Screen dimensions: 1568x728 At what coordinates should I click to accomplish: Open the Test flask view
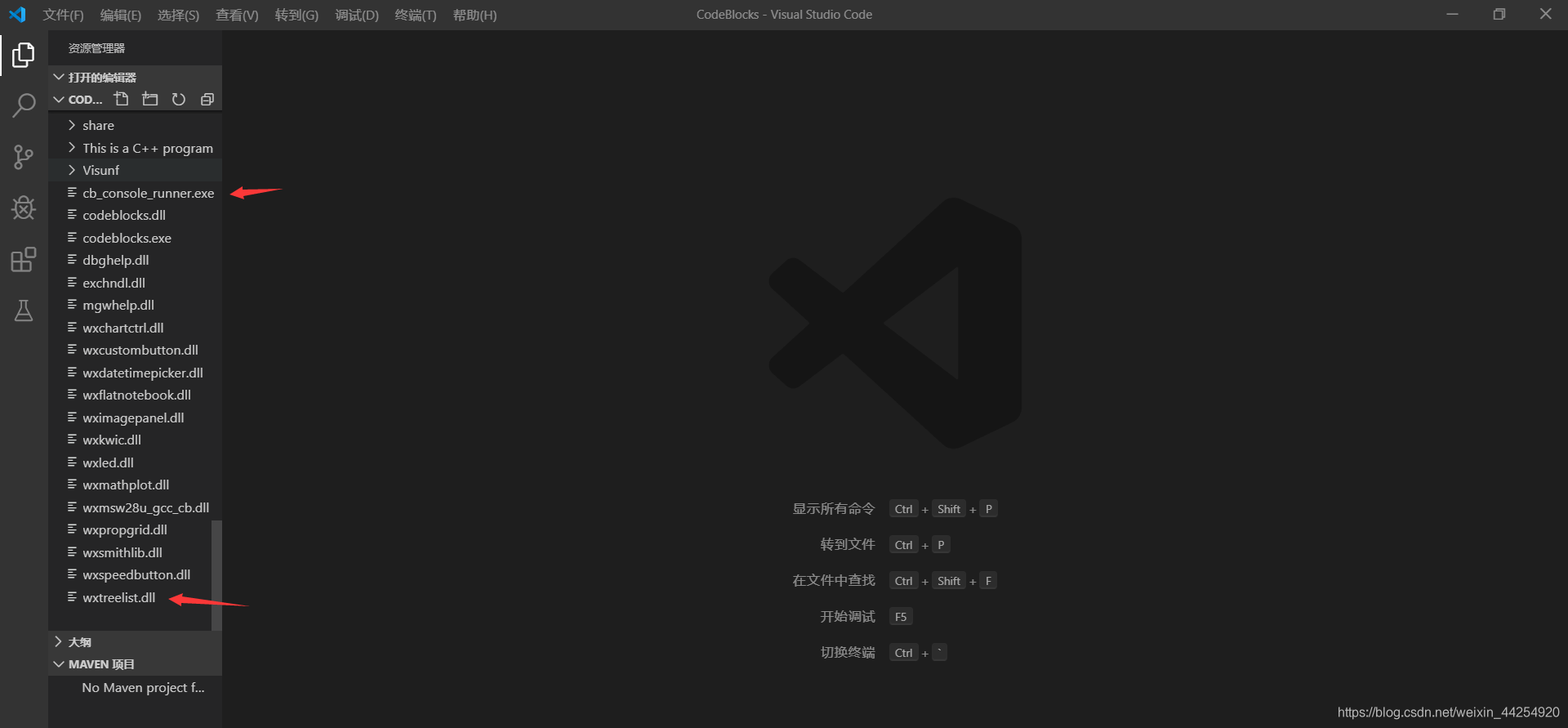pyautogui.click(x=24, y=310)
